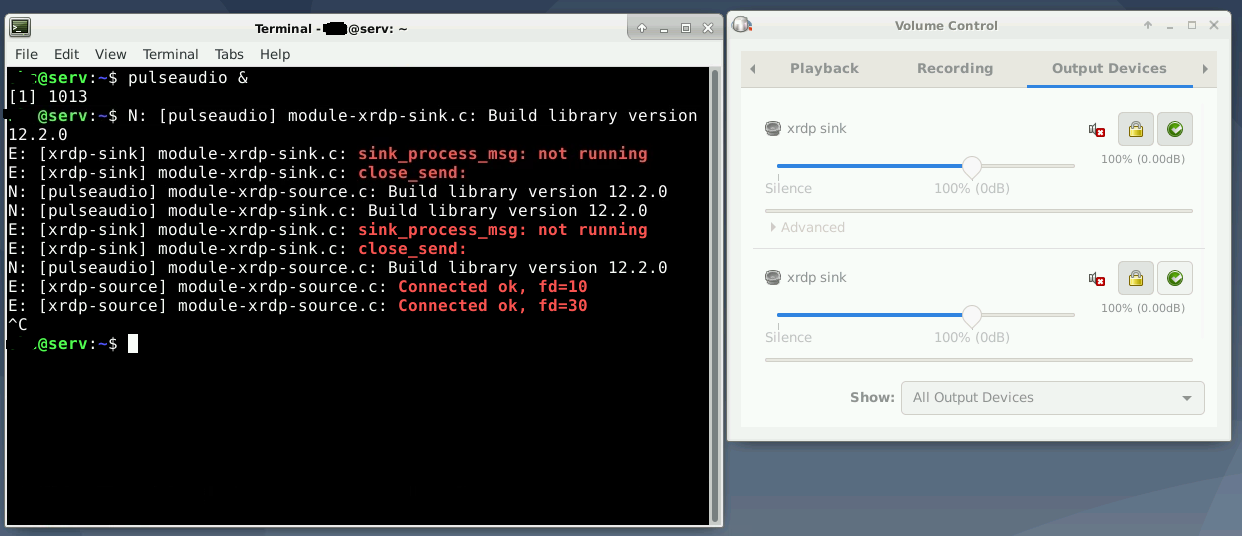Switch to the Recording tab
Image resolution: width=1242 pixels, height=536 pixels.
[x=954, y=68]
